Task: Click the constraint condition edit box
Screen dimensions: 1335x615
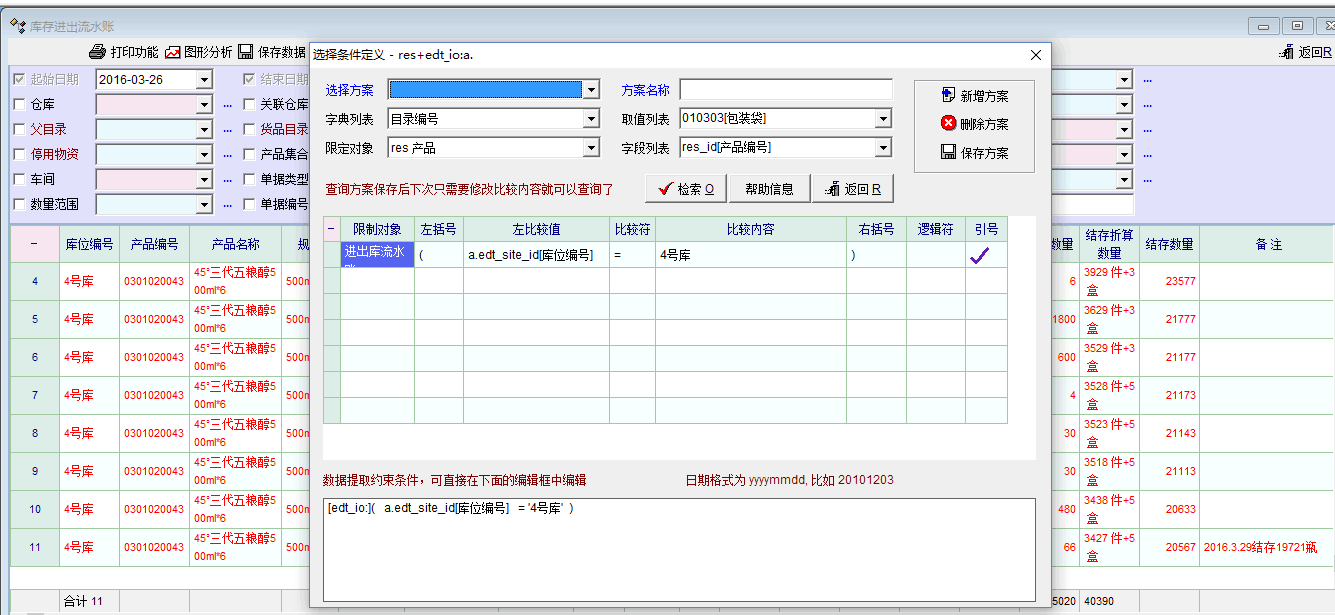Action: [x=678, y=549]
